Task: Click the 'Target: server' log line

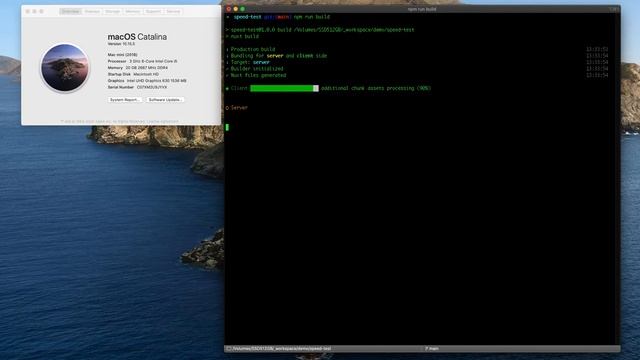Action: (250, 62)
